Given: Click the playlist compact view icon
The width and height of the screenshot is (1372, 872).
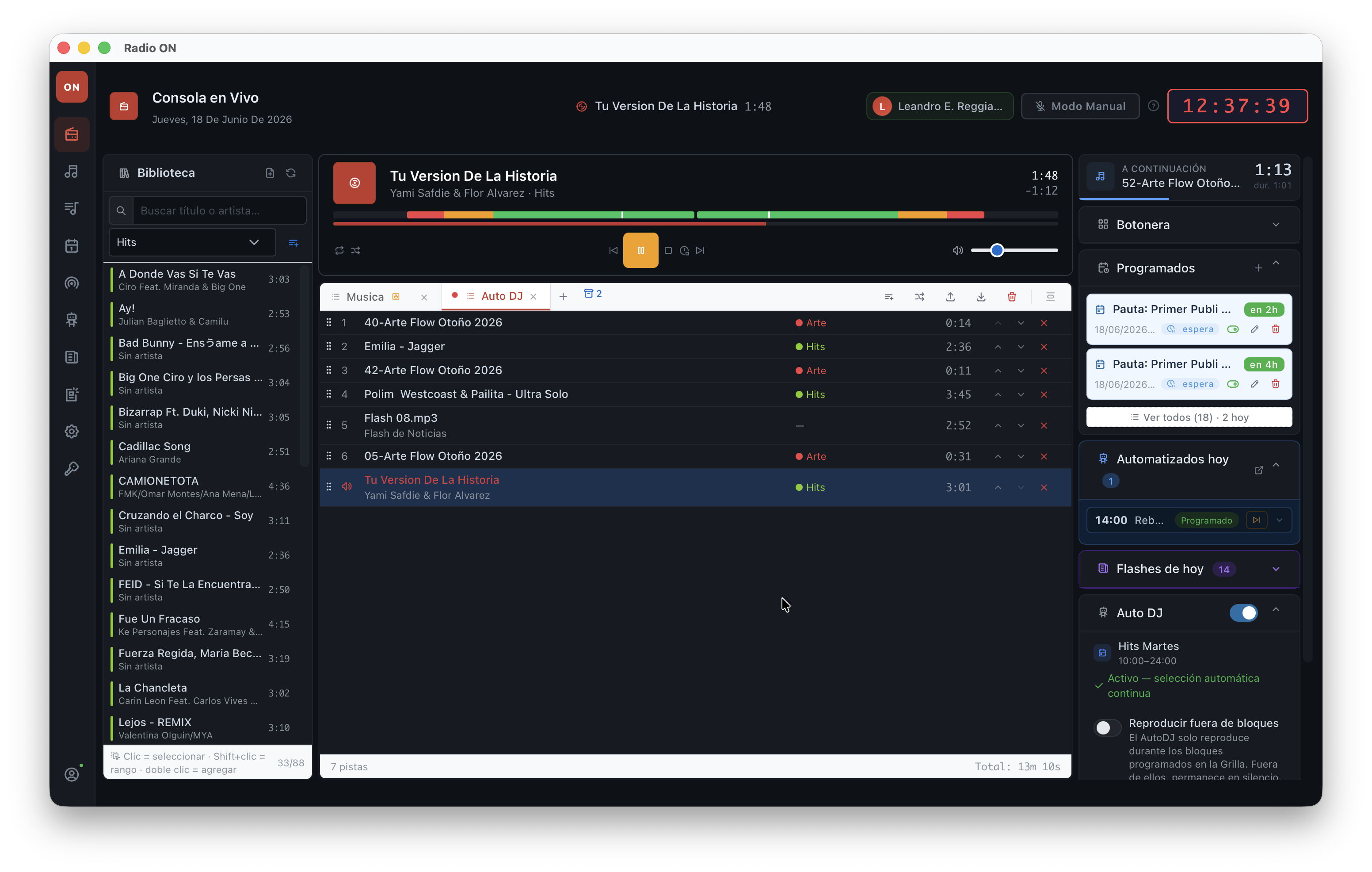Looking at the screenshot, I should [x=1051, y=297].
